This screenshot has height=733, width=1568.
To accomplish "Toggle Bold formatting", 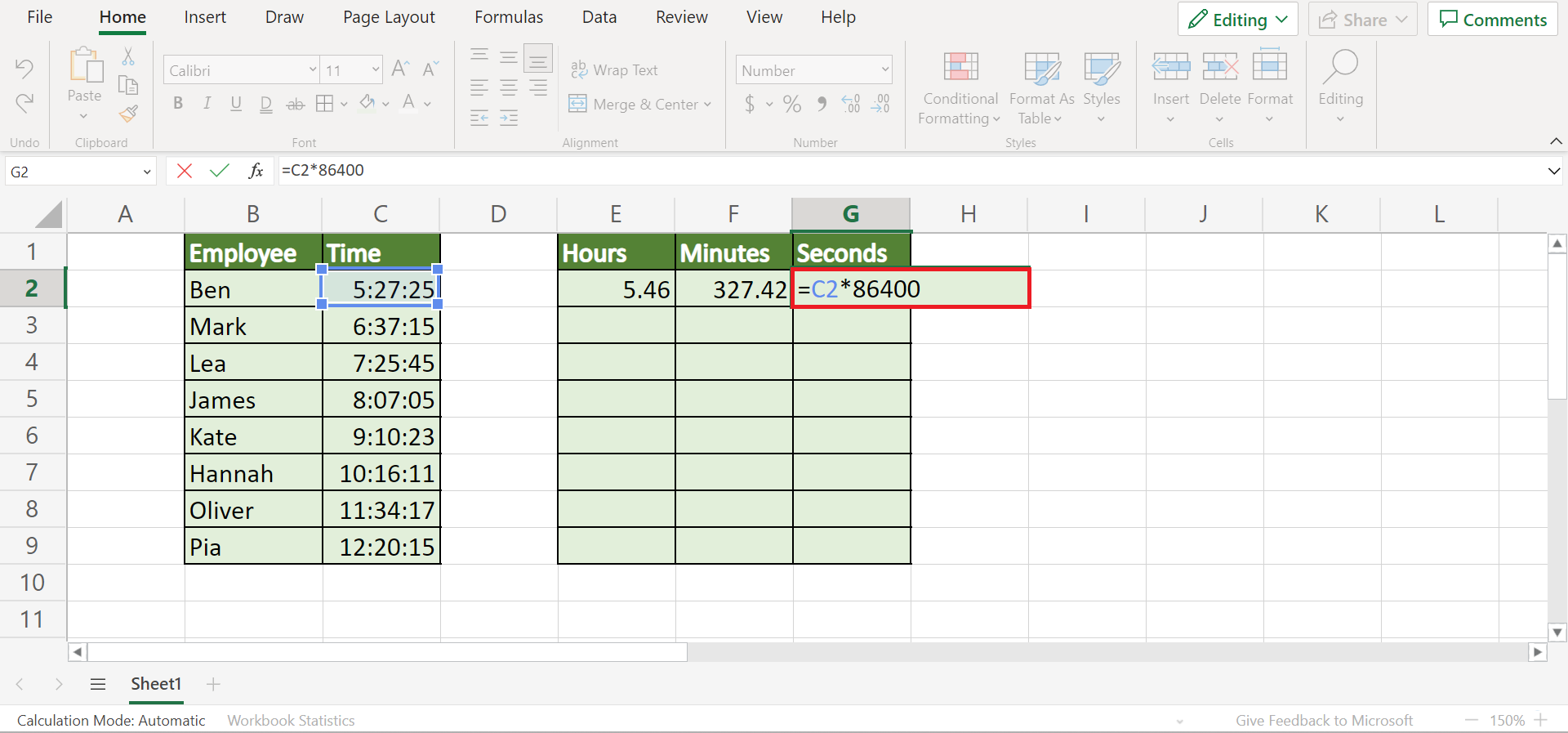I will (x=178, y=104).
